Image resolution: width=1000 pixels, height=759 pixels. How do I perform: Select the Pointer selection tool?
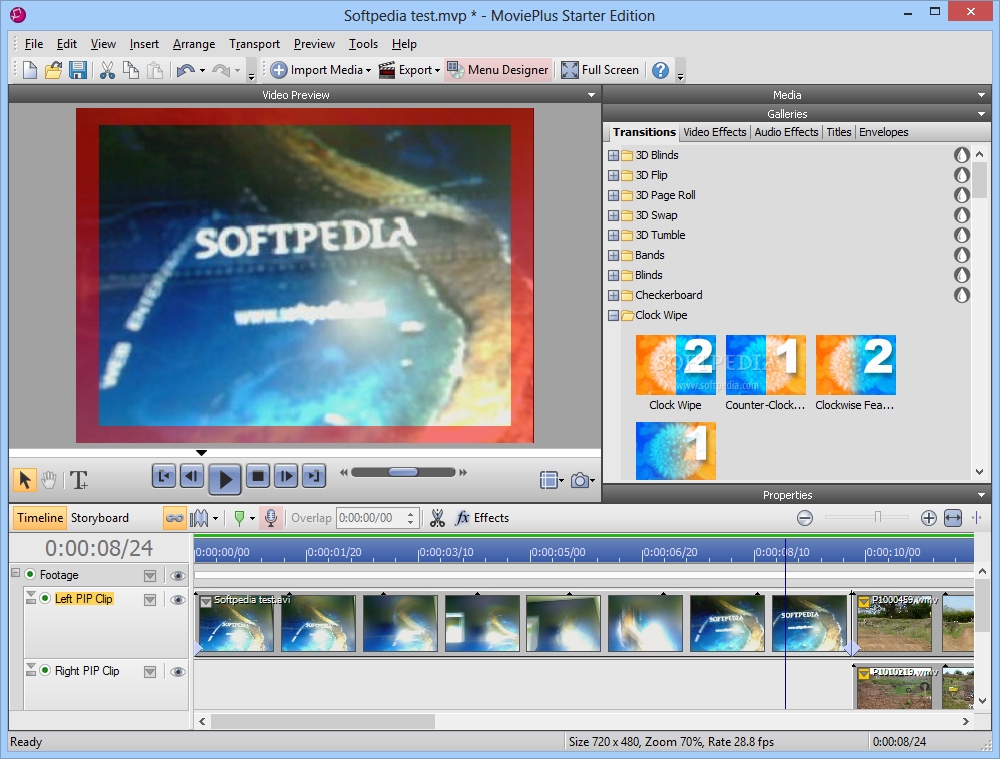pos(25,480)
